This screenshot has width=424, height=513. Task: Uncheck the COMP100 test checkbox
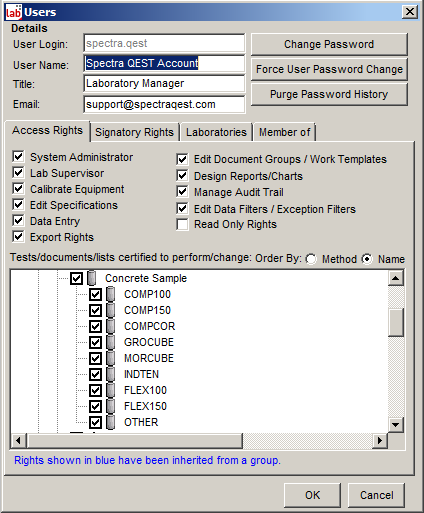point(95,294)
